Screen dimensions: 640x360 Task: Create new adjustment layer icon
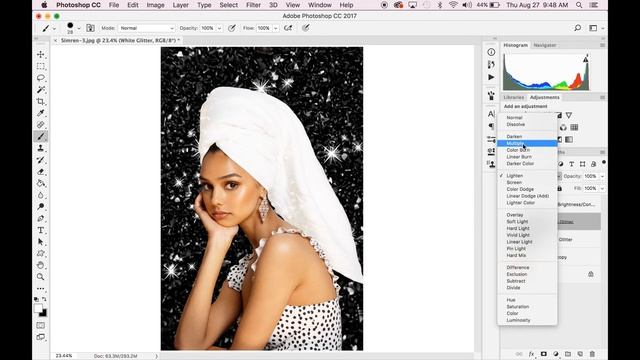coord(556,354)
